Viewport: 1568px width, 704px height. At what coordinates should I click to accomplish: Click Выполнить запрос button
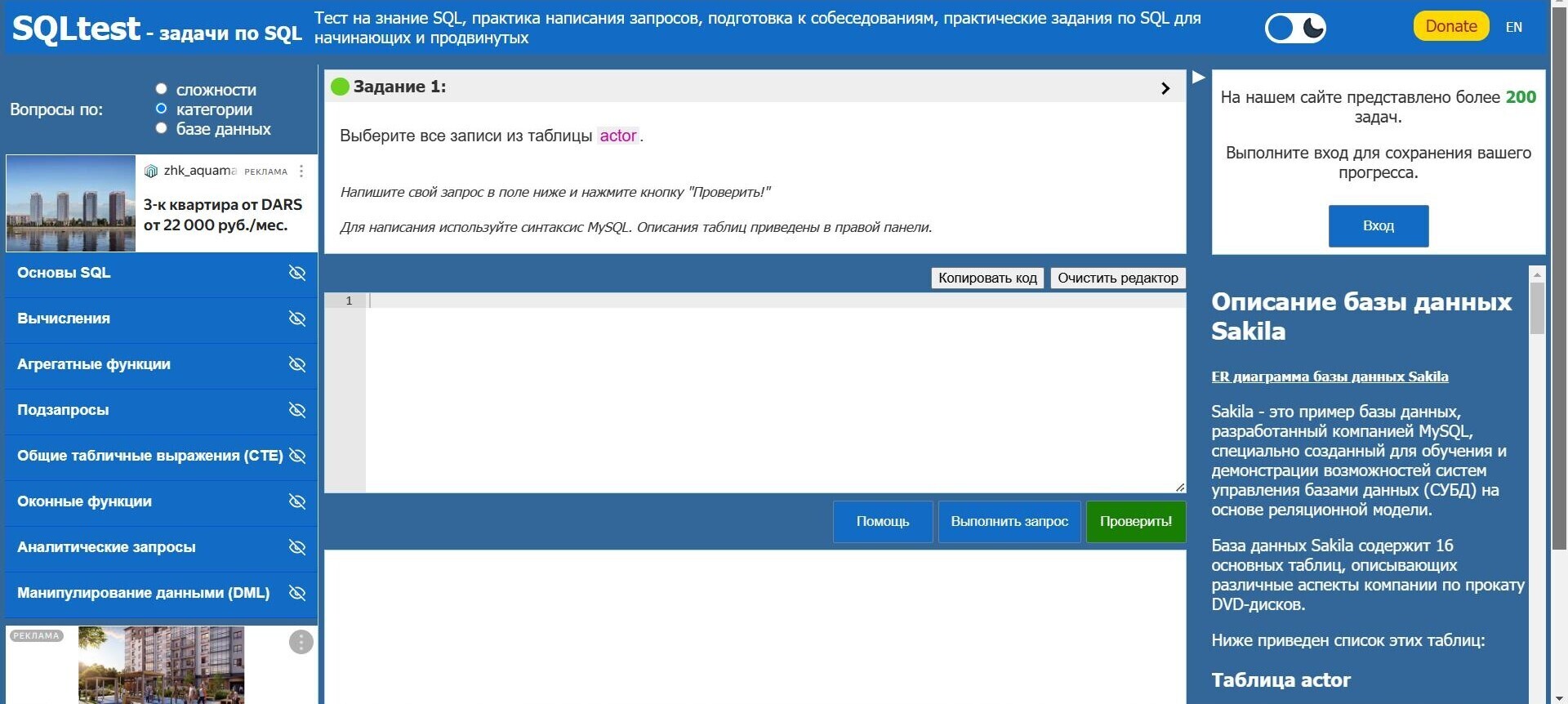1009,521
